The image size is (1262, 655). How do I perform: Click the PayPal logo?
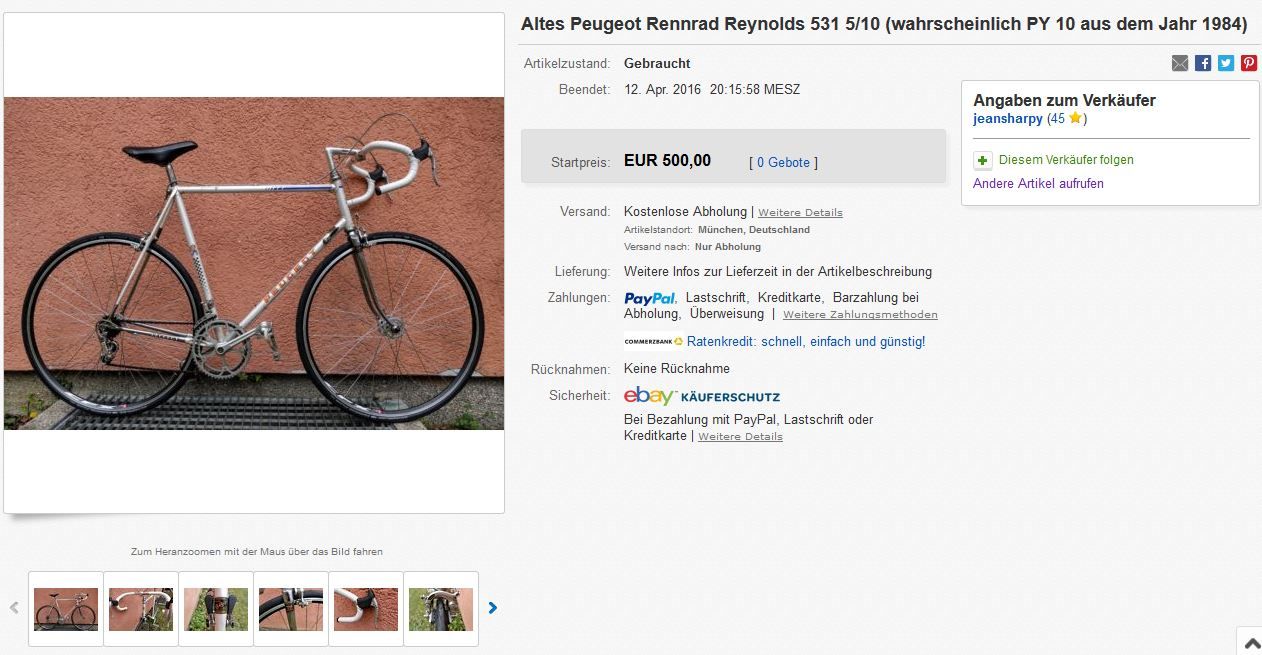[650, 298]
